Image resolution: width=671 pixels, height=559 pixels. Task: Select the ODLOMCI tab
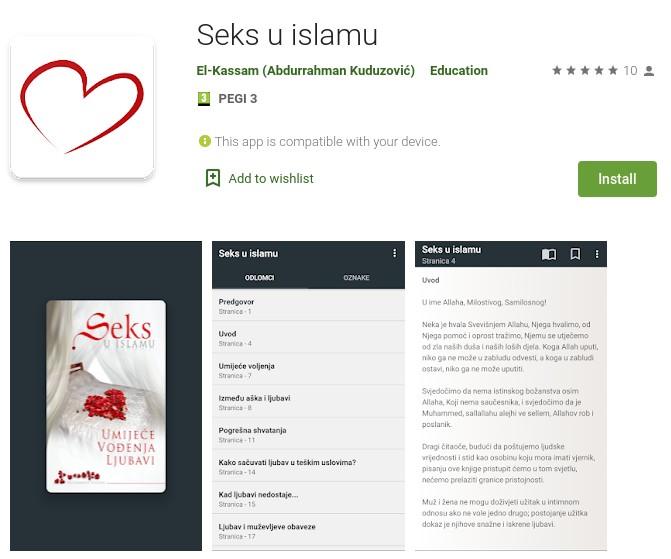pos(260,278)
